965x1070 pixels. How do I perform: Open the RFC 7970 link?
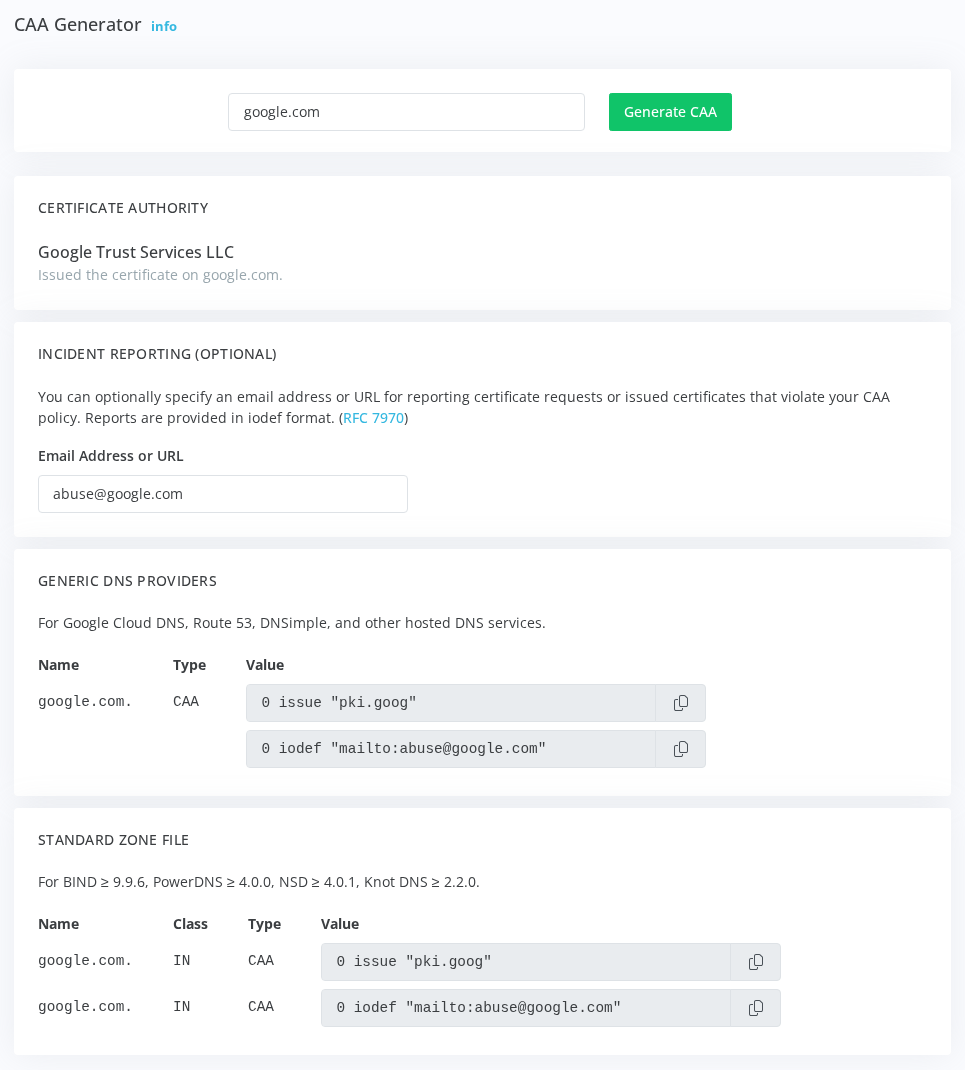click(x=373, y=418)
